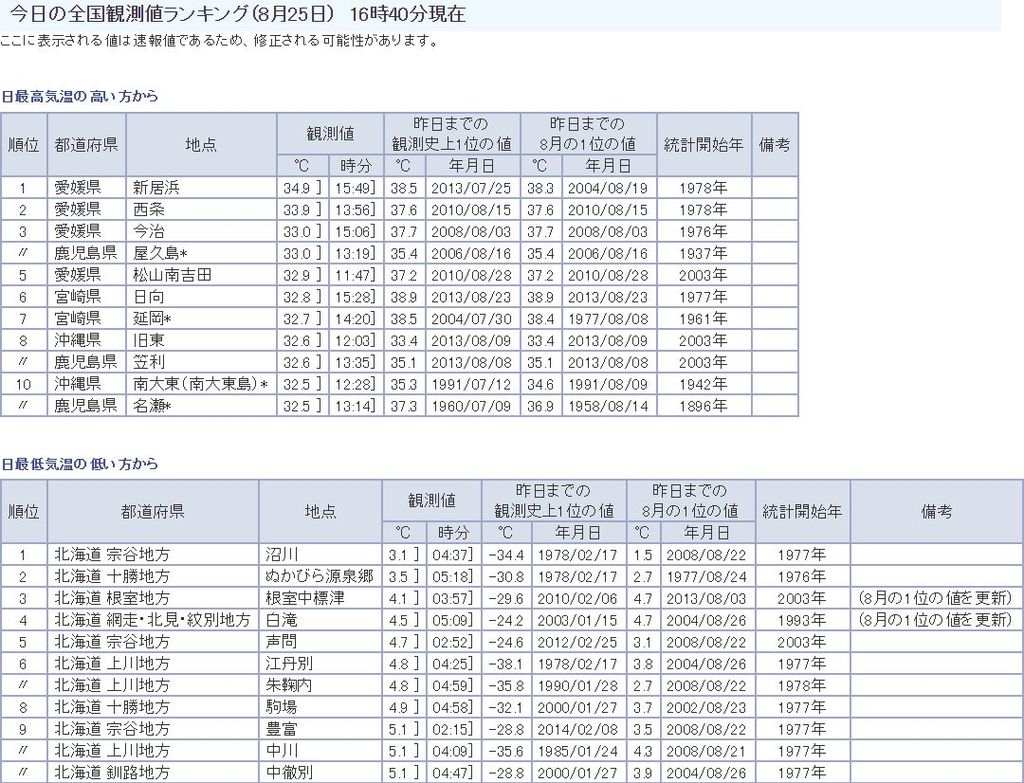The image size is (1024, 783).
Task: Select the 西条 row location name
Action: click(x=149, y=210)
